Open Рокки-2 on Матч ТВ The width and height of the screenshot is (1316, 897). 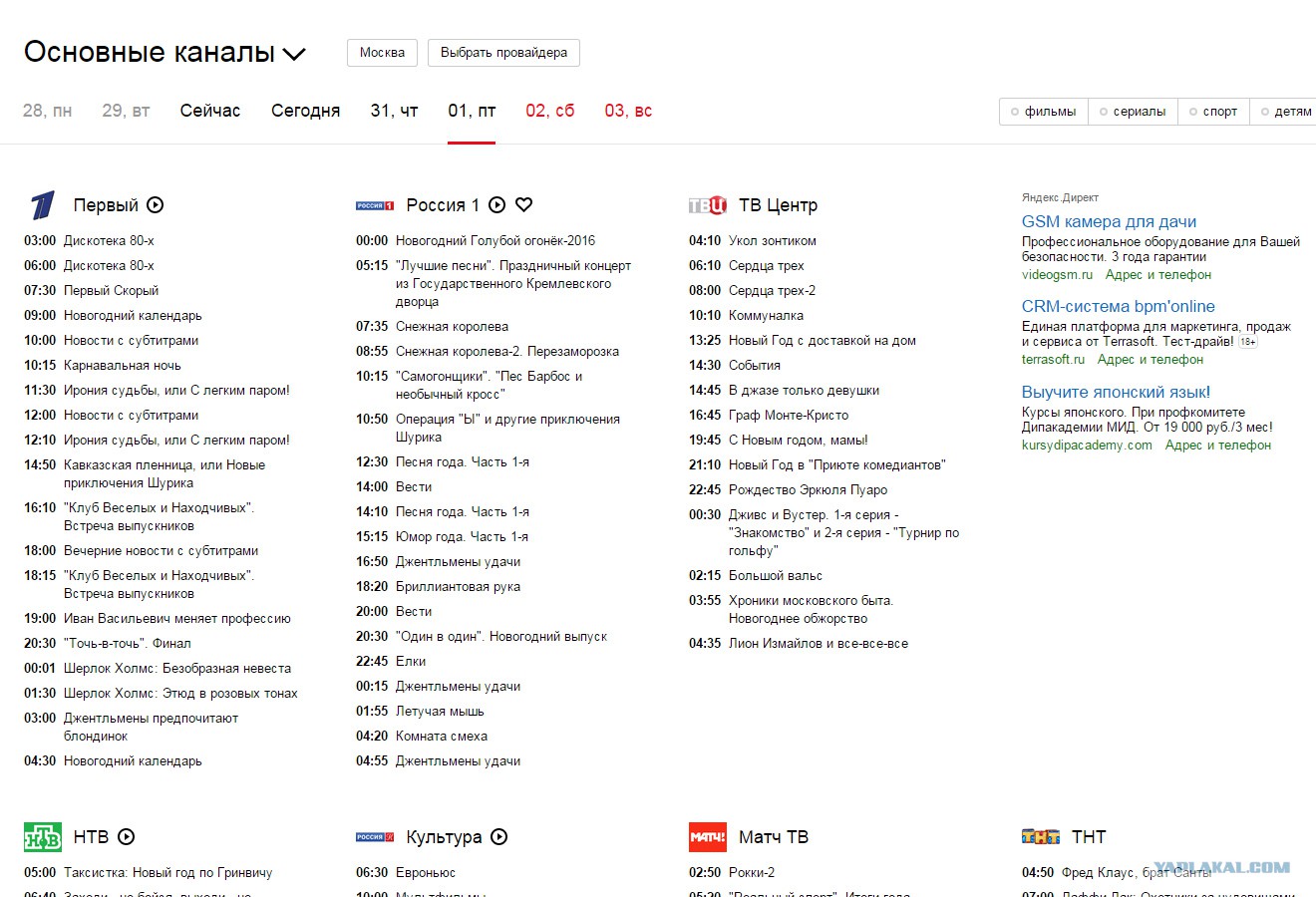coord(752,873)
